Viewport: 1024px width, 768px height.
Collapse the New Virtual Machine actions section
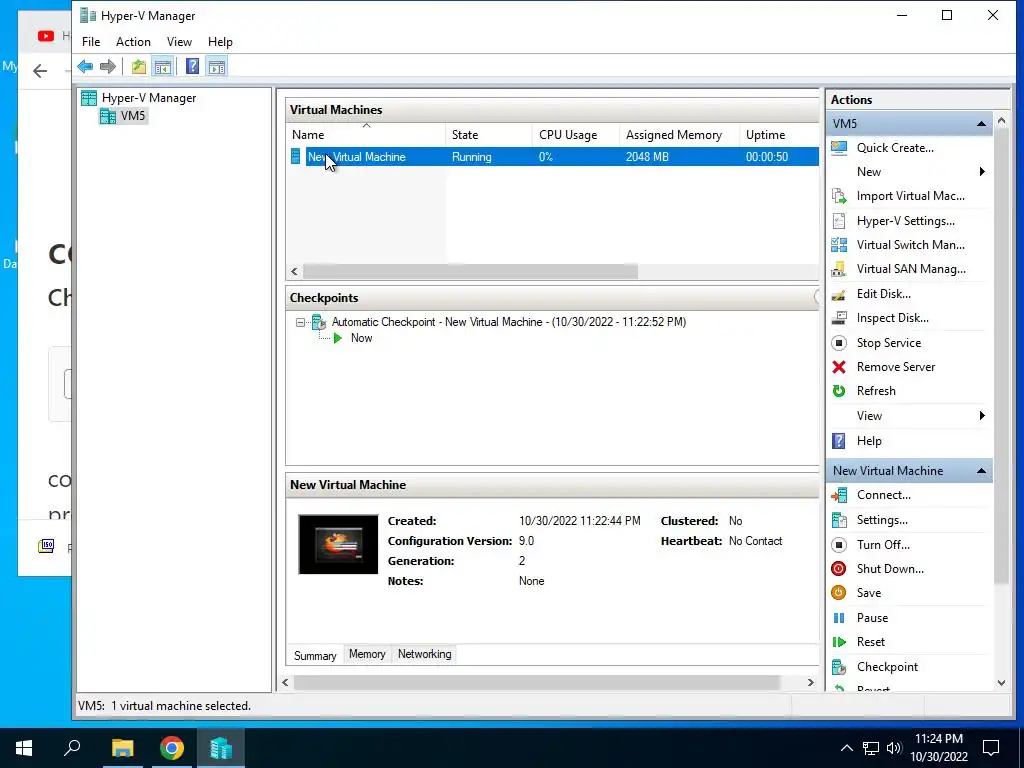[981, 471]
